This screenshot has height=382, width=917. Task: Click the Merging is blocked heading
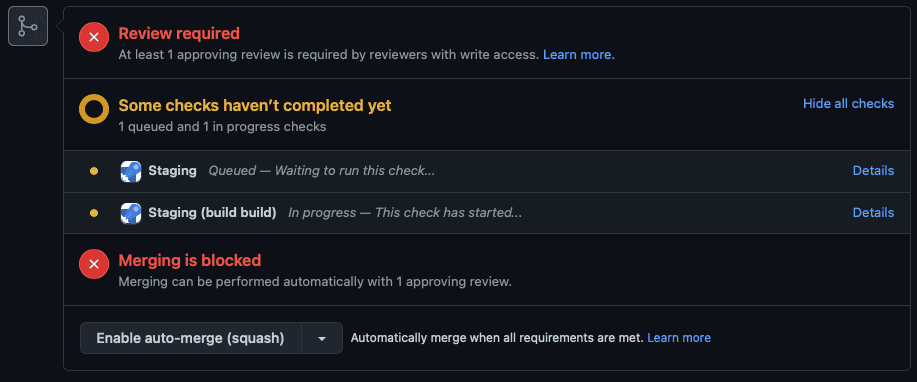[189, 260]
